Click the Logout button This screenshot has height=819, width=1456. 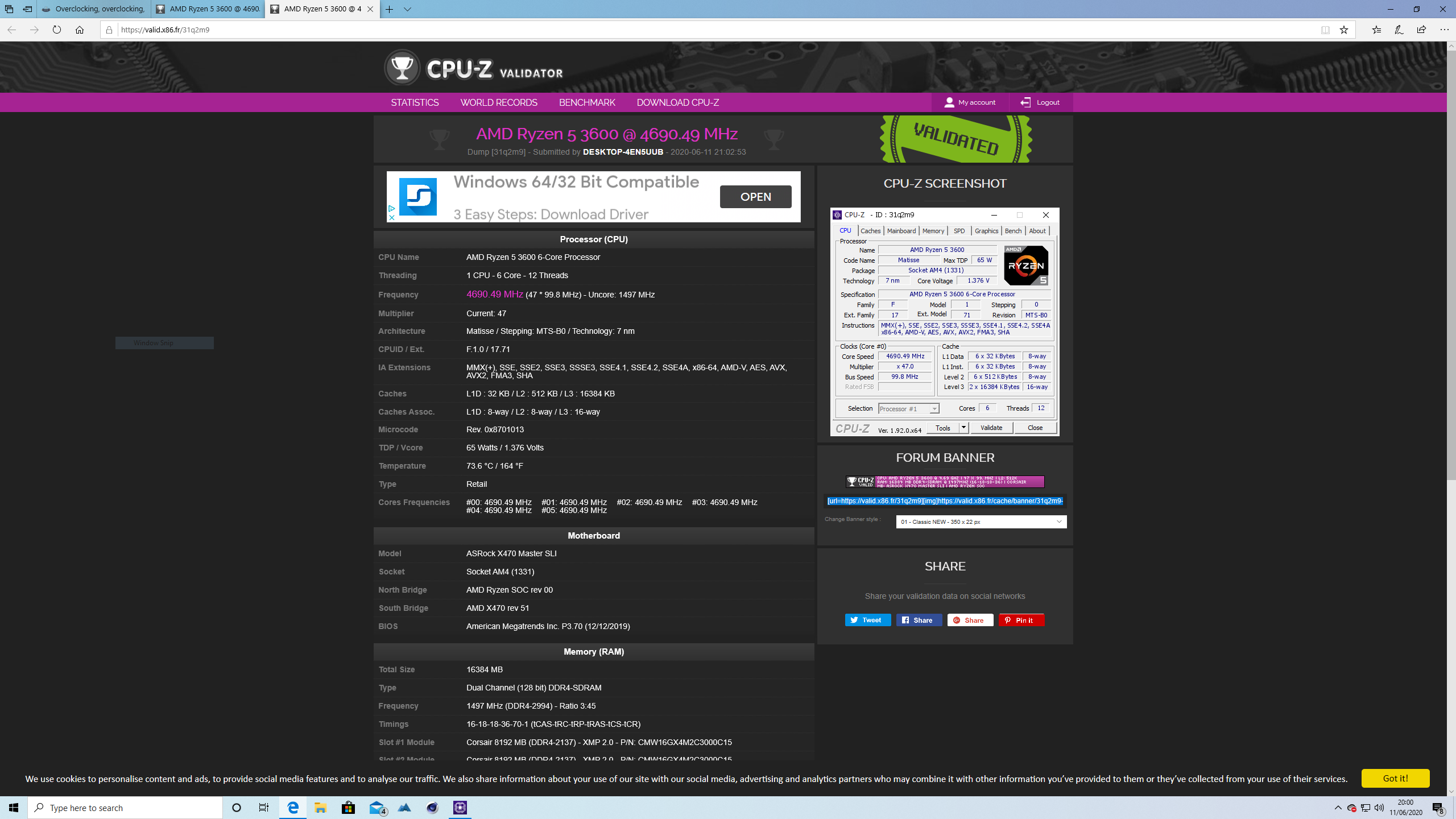(1040, 102)
